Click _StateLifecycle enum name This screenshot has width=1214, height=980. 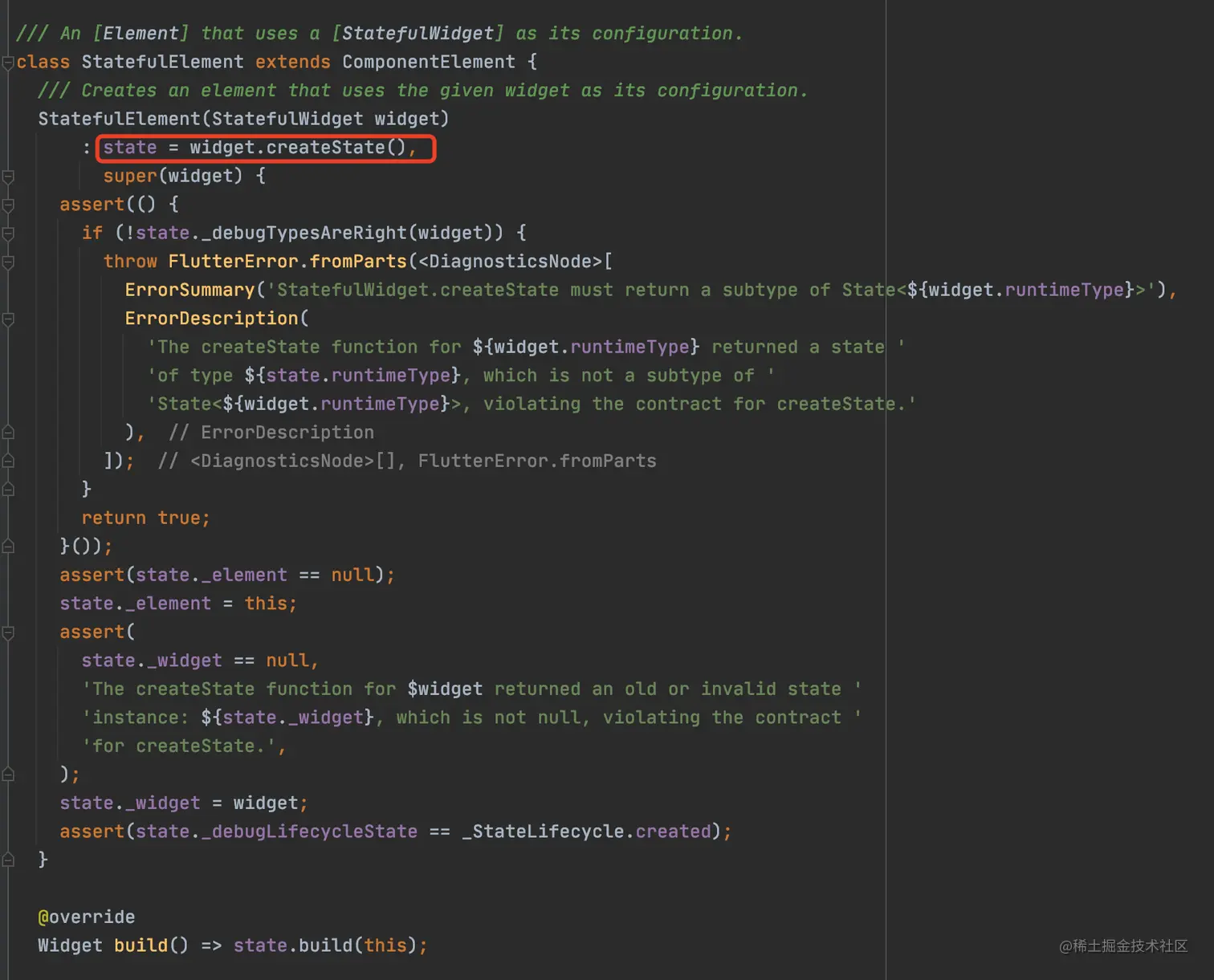543,832
